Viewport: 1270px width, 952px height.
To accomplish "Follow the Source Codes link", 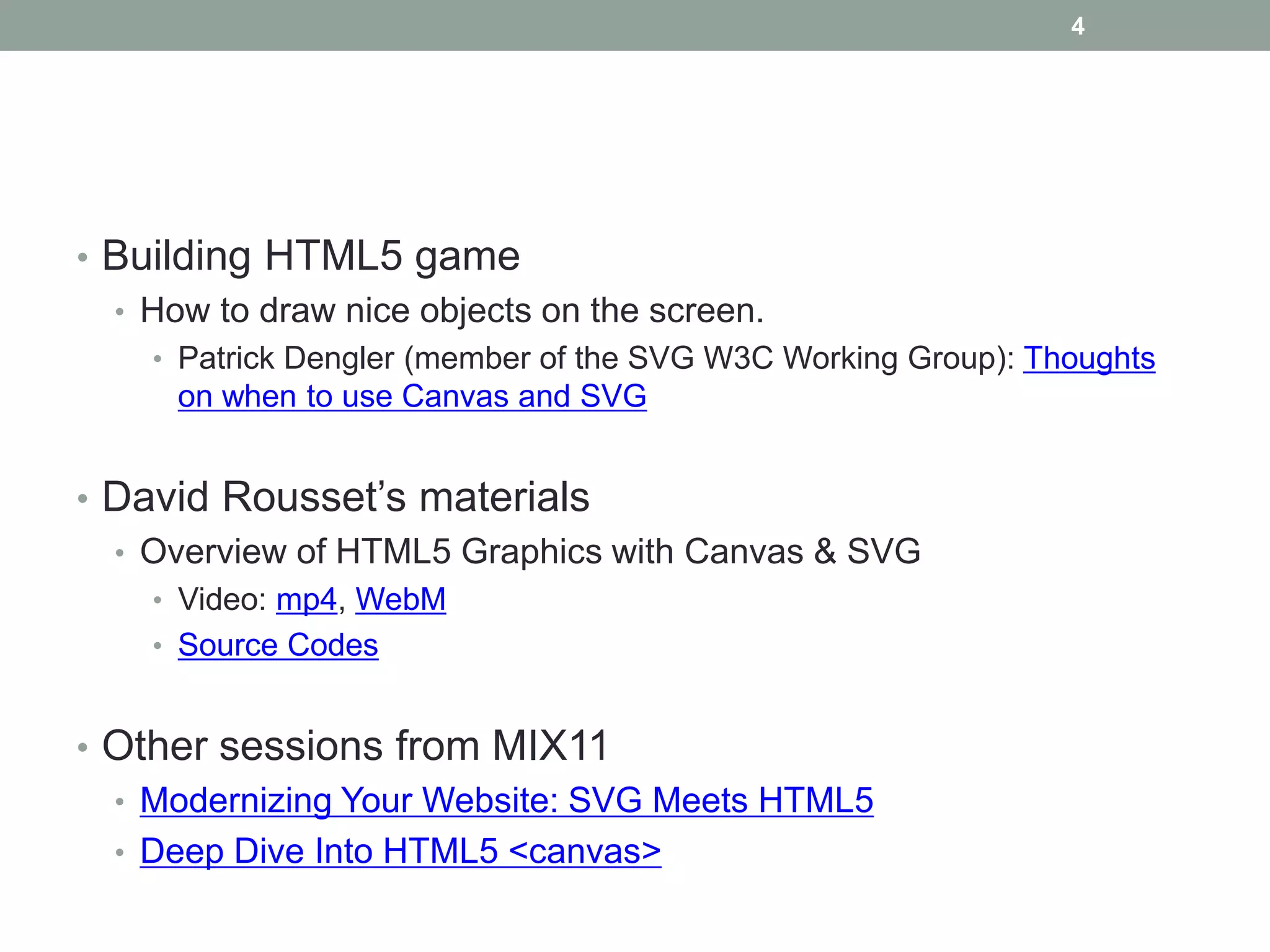I will pyautogui.click(x=278, y=645).
